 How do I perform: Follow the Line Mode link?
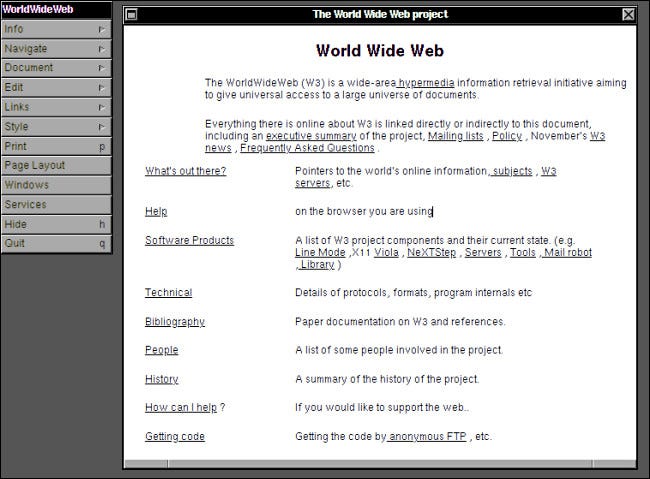[x=320, y=253]
